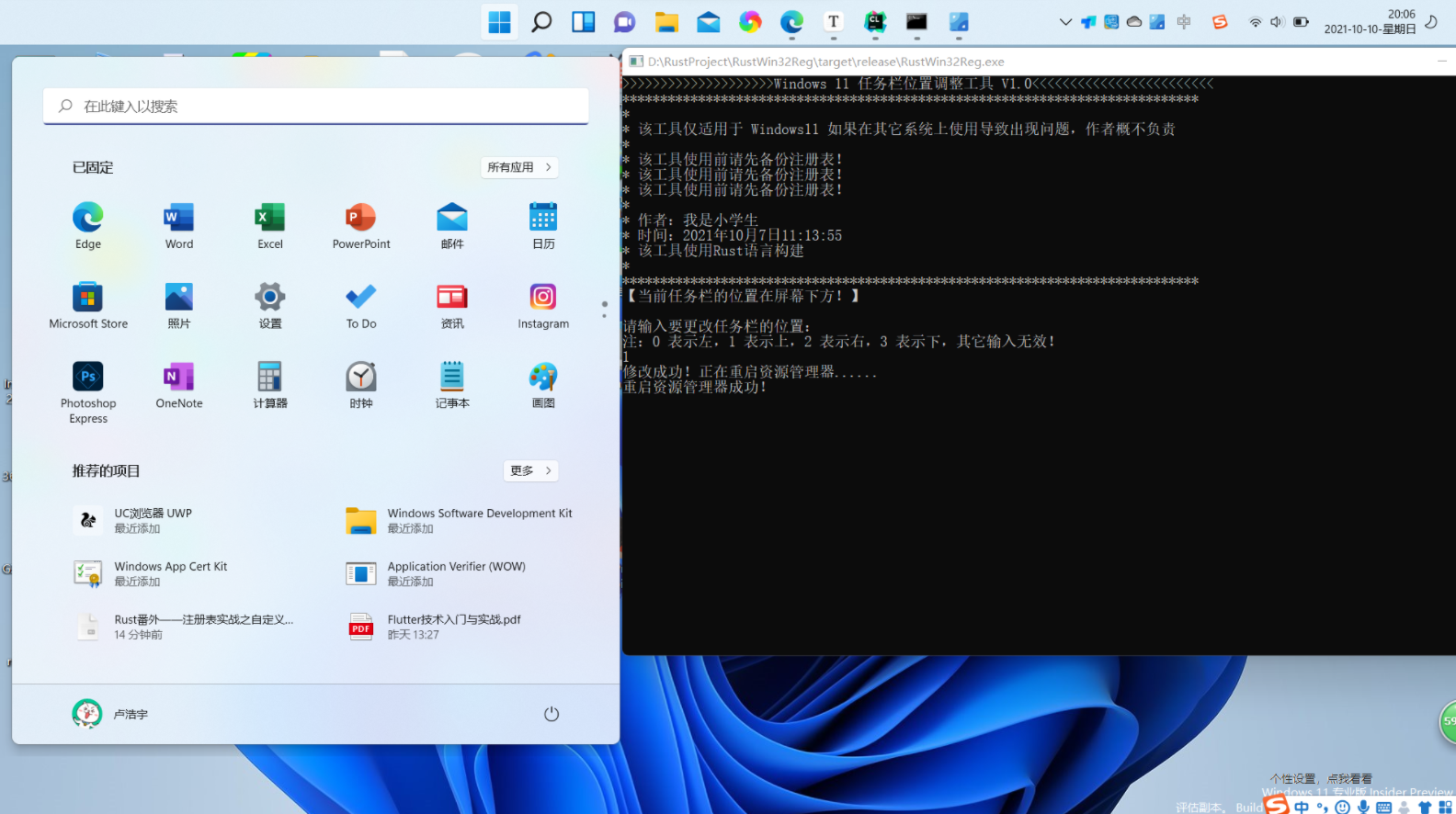Open Application Verifier (WOW) recommendation
This screenshot has width=1456, height=814.
click(460, 574)
